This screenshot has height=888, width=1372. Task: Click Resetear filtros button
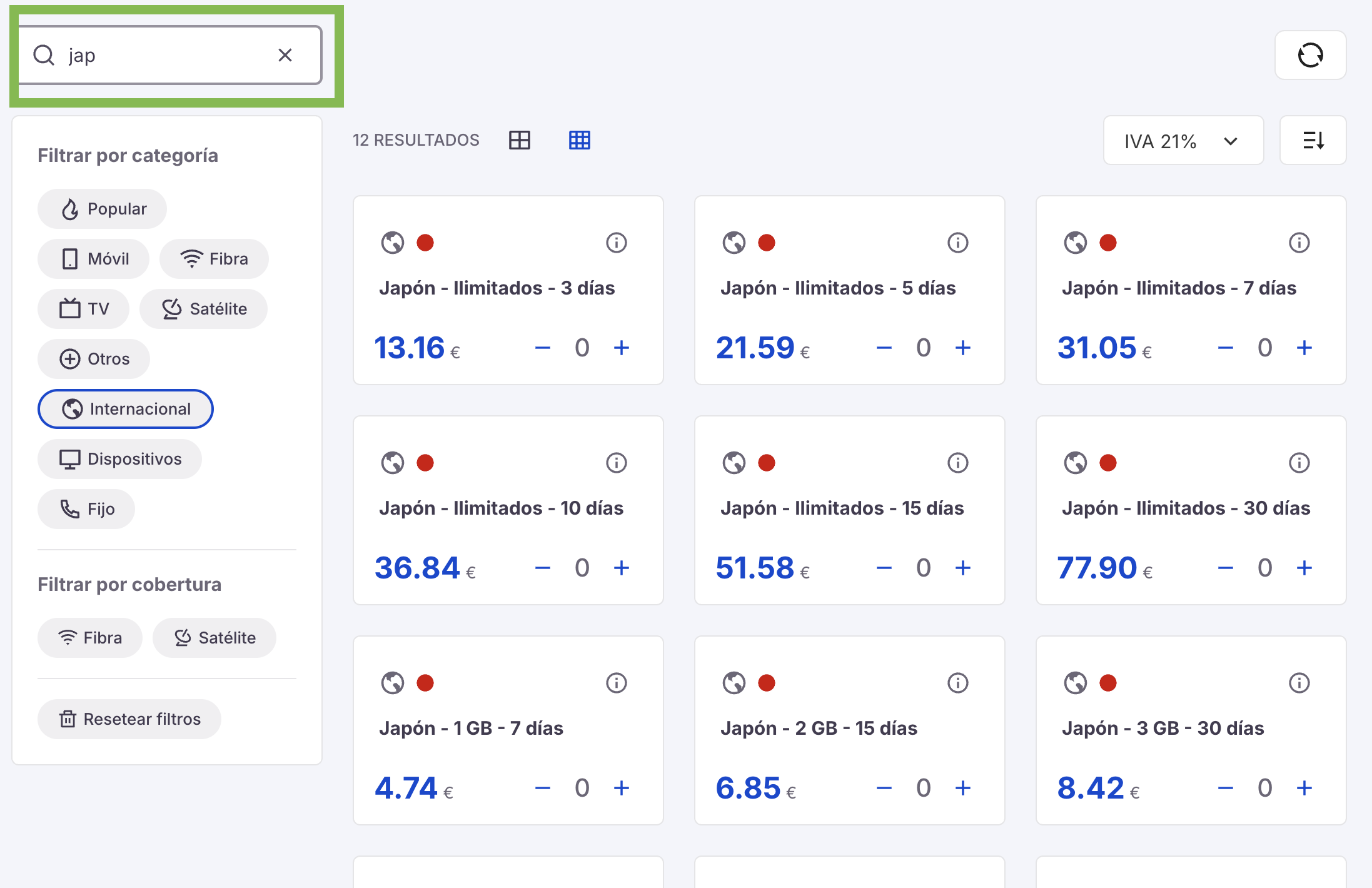click(129, 719)
